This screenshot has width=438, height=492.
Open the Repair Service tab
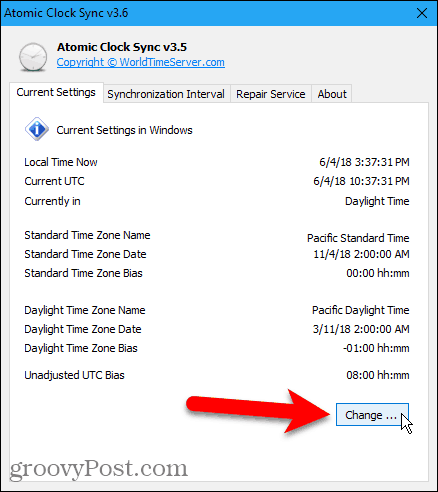271,94
